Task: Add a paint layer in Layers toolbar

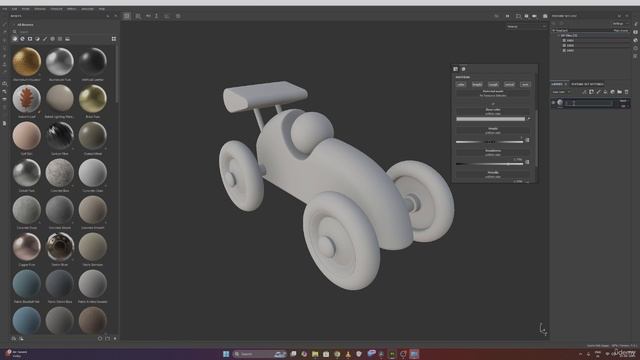Action: click(x=598, y=92)
